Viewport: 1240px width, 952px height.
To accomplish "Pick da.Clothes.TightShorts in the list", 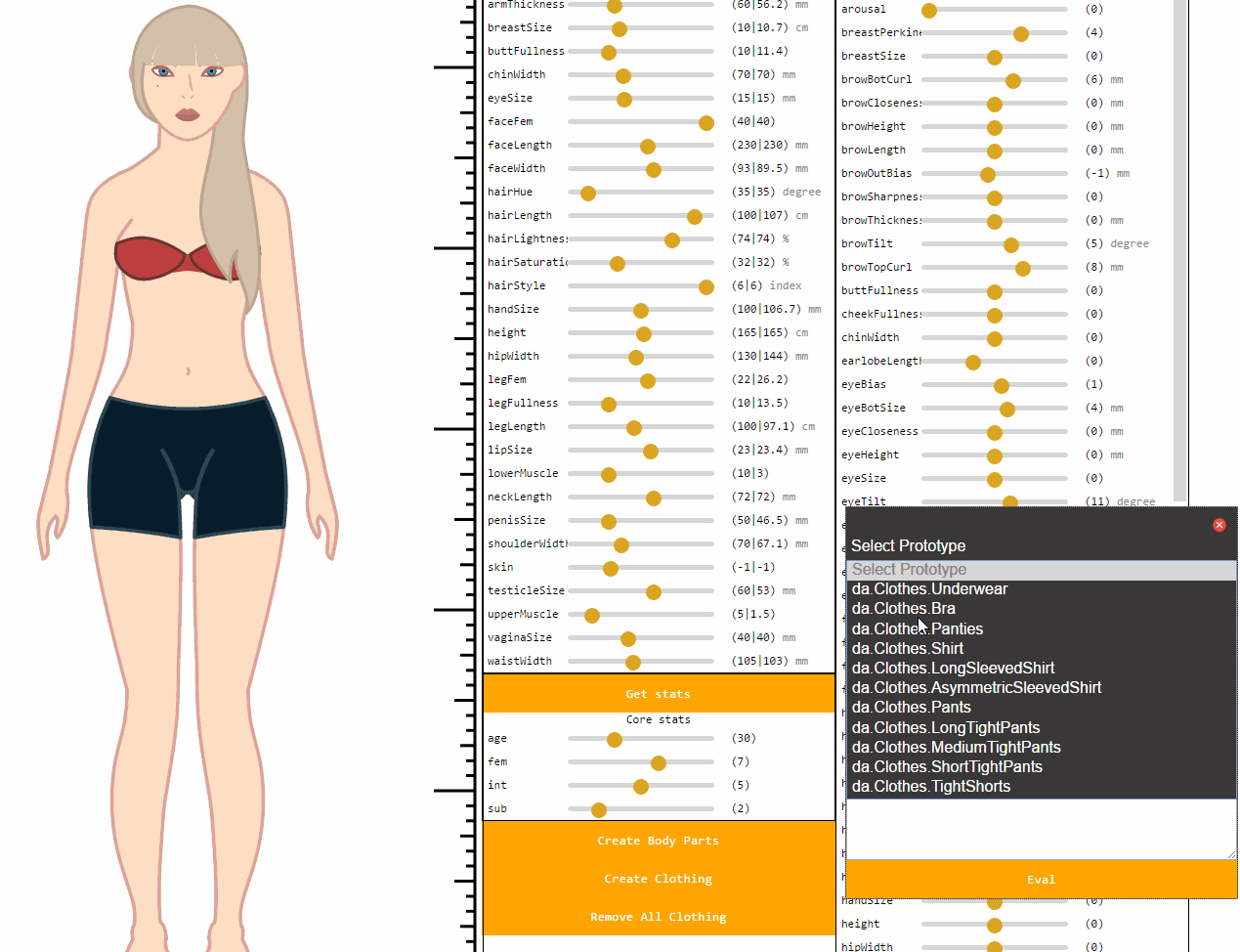I will (930, 787).
